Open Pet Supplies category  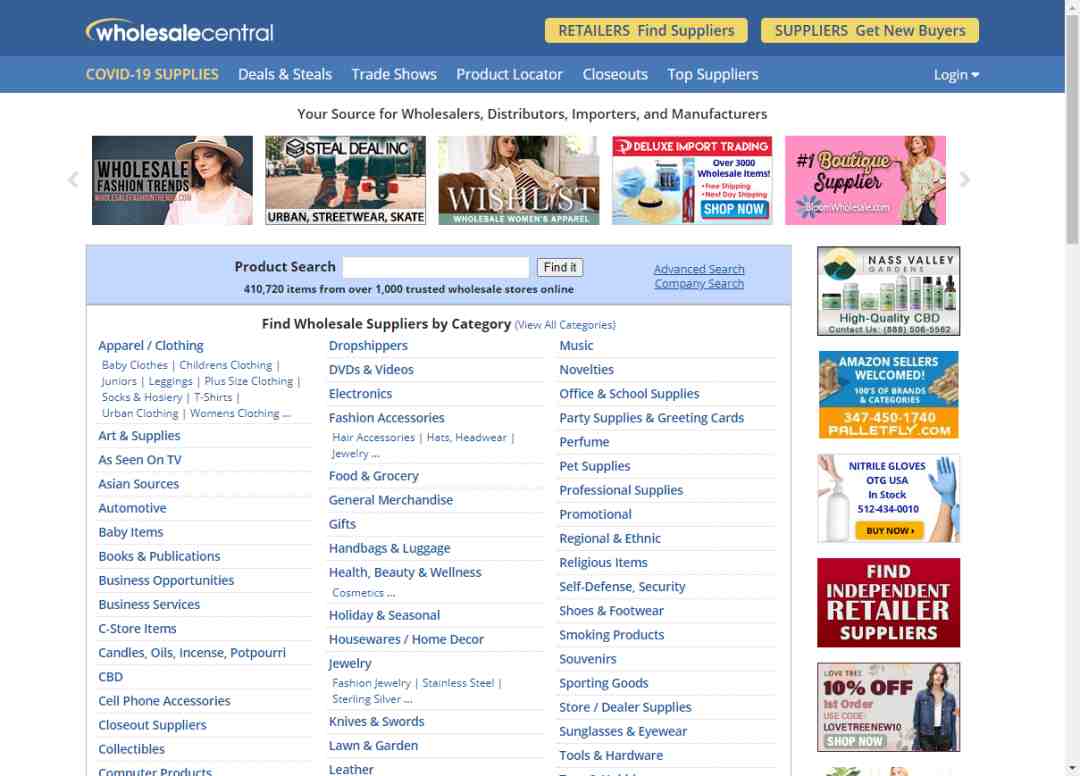pos(594,466)
